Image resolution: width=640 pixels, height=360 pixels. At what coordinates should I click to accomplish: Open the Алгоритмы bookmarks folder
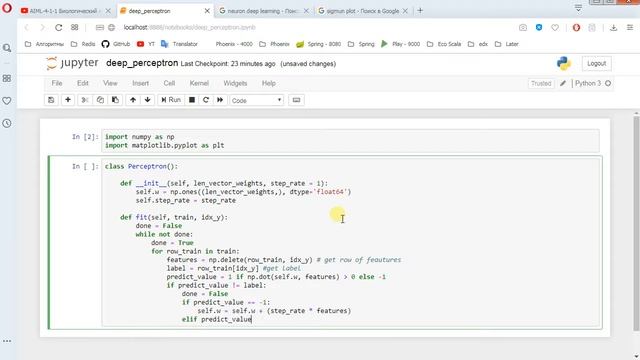44,44
